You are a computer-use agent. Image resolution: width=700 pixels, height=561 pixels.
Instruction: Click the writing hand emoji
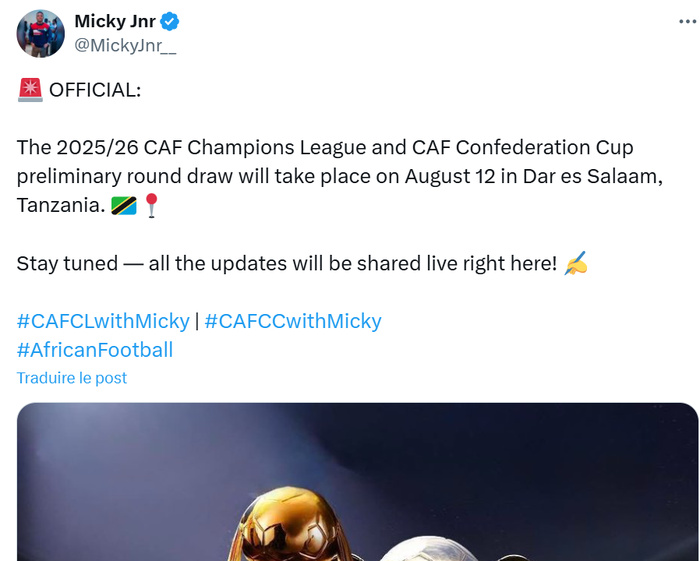(576, 264)
